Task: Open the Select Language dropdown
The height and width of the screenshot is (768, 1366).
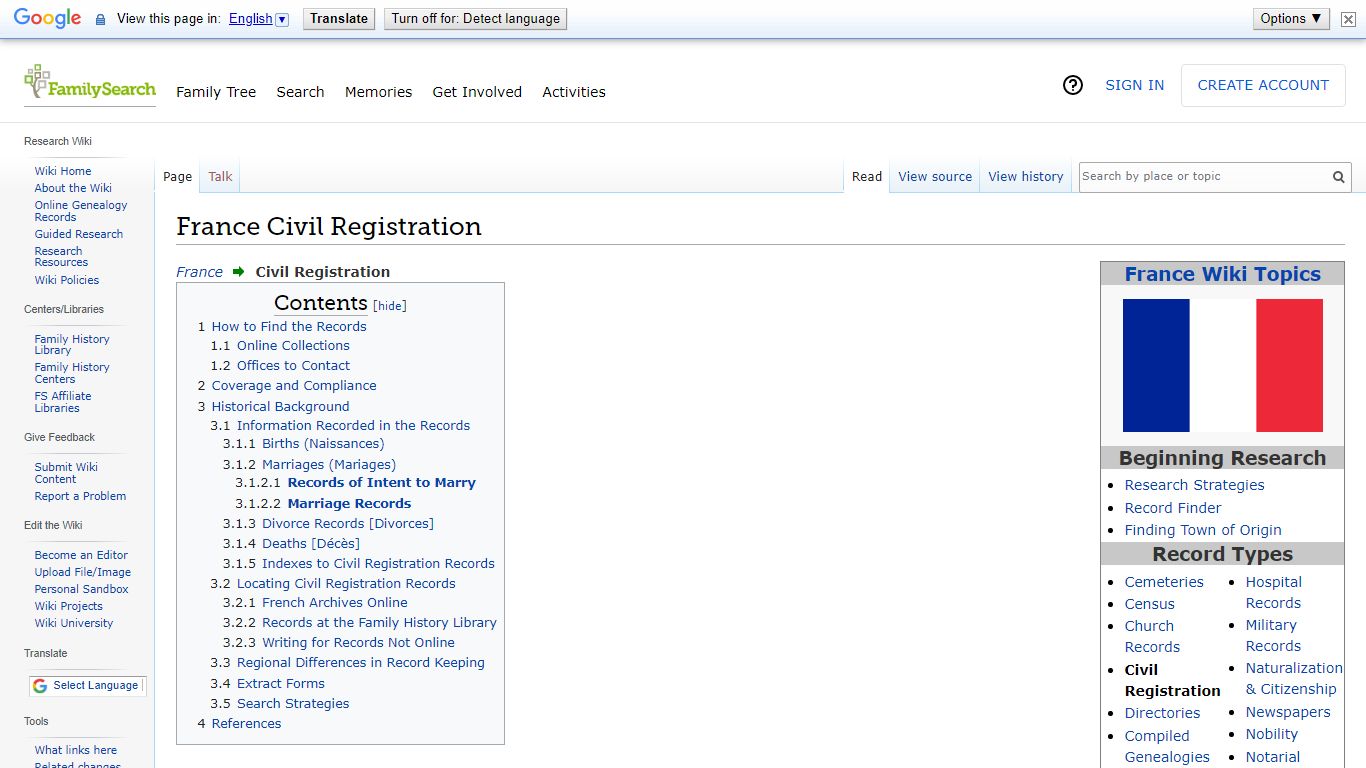Action: point(87,685)
